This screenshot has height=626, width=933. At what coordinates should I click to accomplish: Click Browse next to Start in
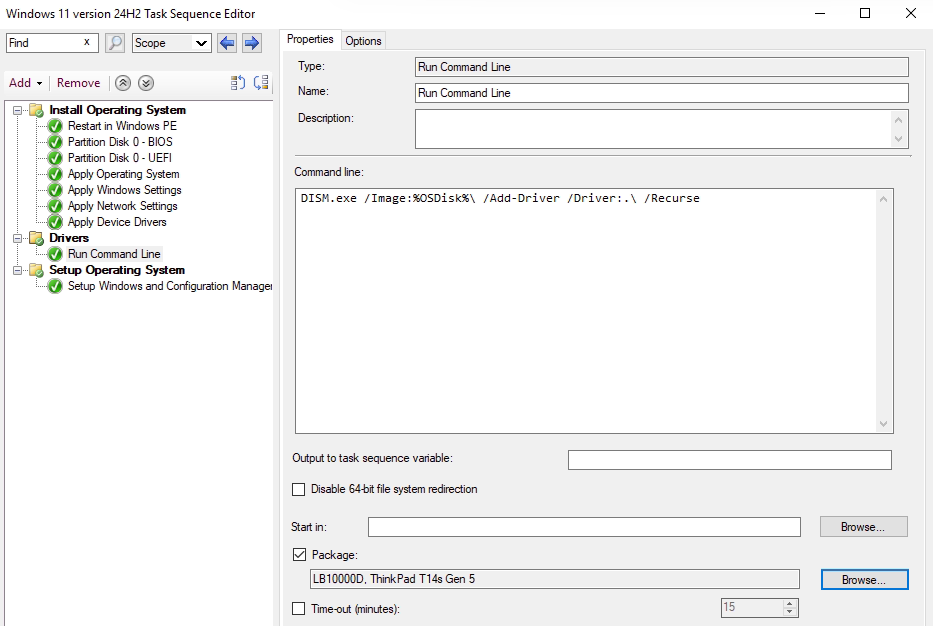pyautogui.click(x=863, y=527)
